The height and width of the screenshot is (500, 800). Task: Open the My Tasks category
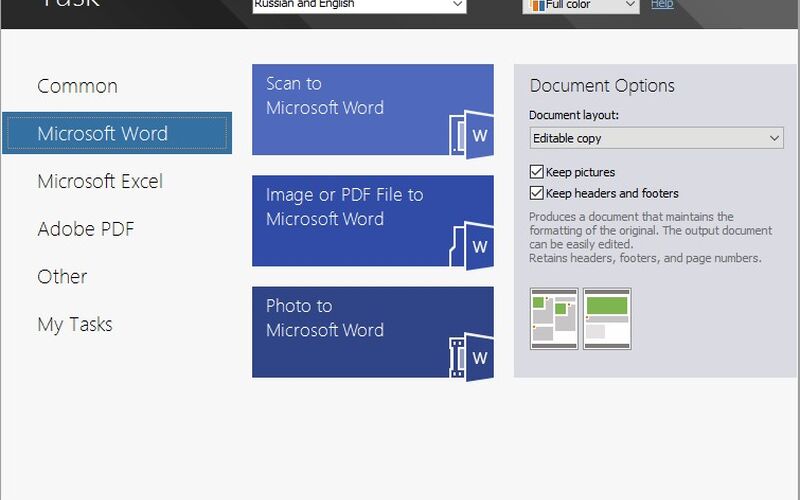(x=74, y=324)
